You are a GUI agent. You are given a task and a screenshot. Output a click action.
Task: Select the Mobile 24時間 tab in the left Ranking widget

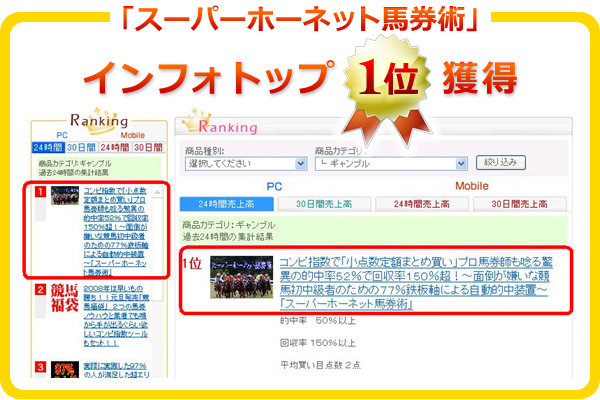(x=115, y=147)
